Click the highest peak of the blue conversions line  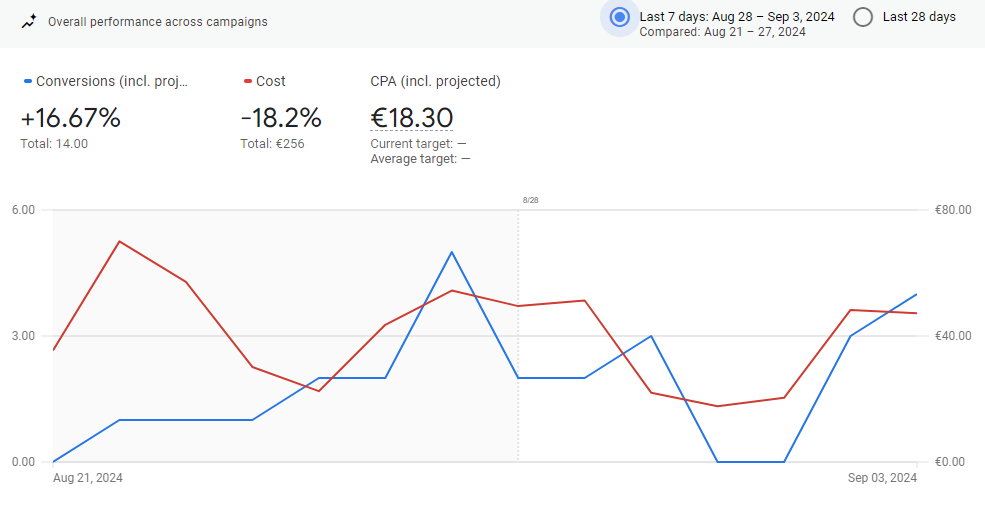[x=452, y=252]
